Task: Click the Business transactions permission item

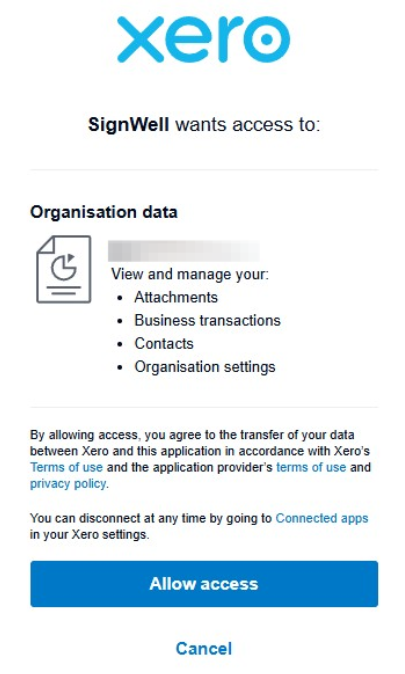Action: pos(207,321)
